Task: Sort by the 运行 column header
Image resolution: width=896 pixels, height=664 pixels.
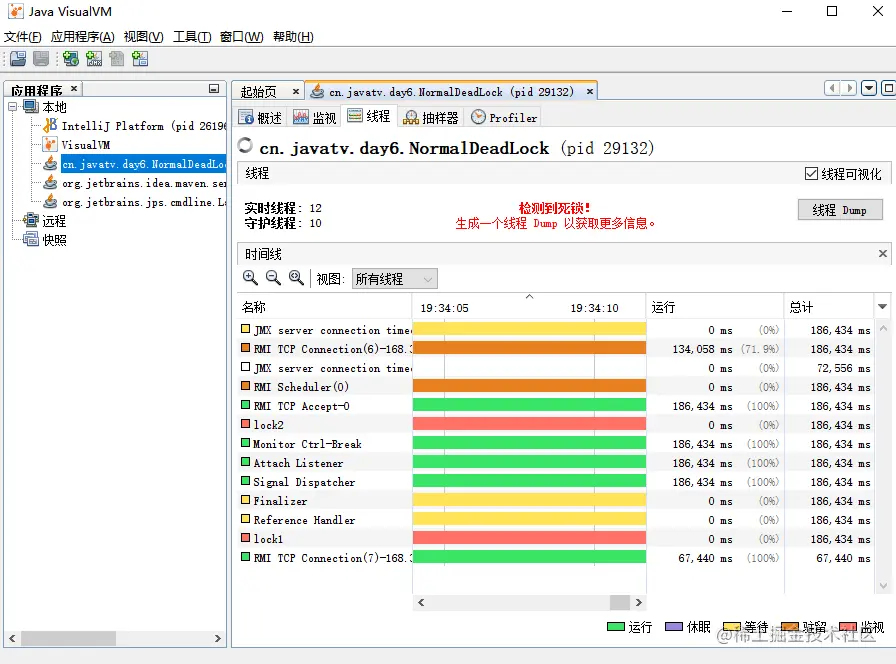Action: coord(715,307)
